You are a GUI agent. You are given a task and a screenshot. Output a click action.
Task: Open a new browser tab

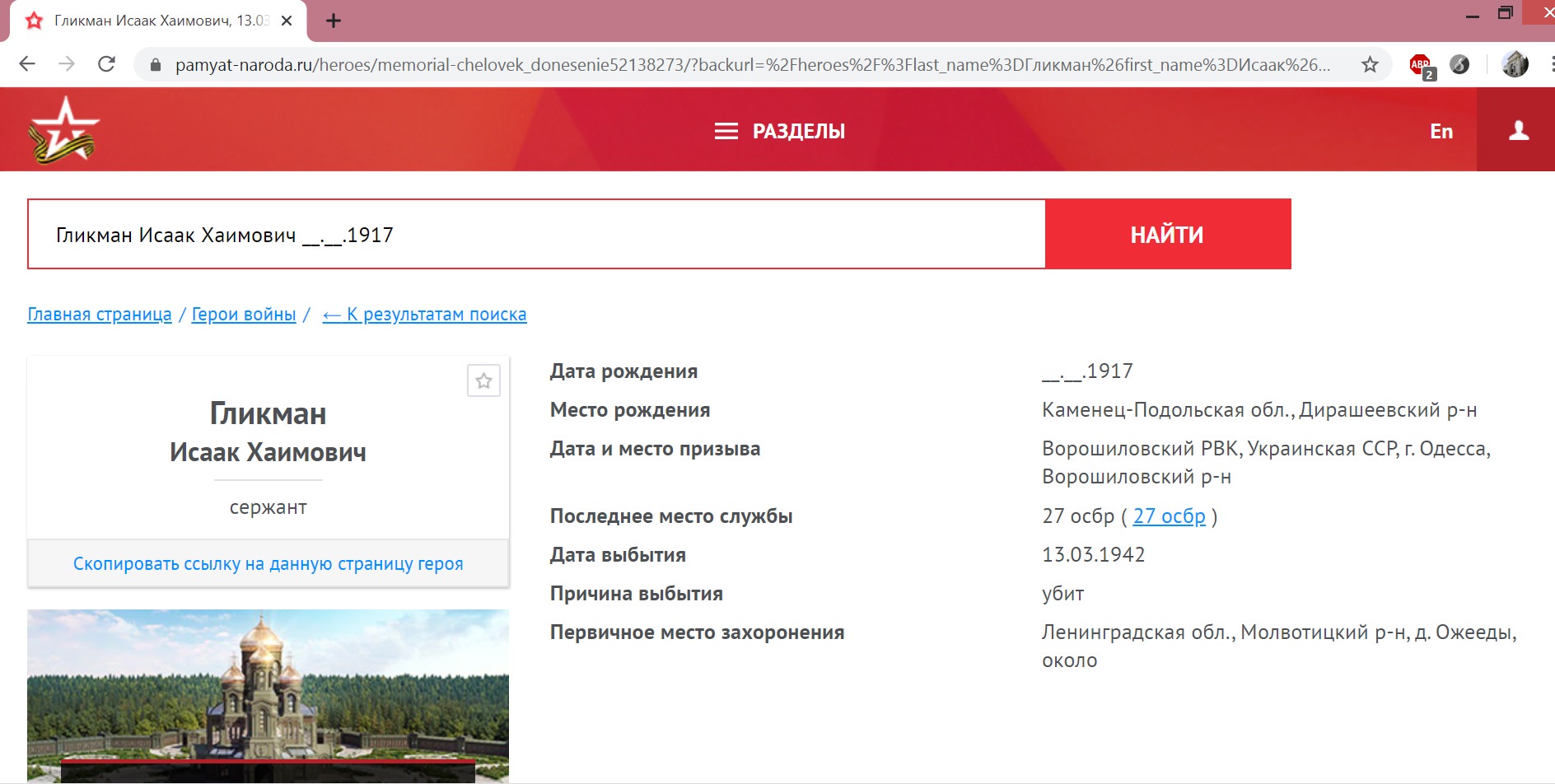point(334,21)
